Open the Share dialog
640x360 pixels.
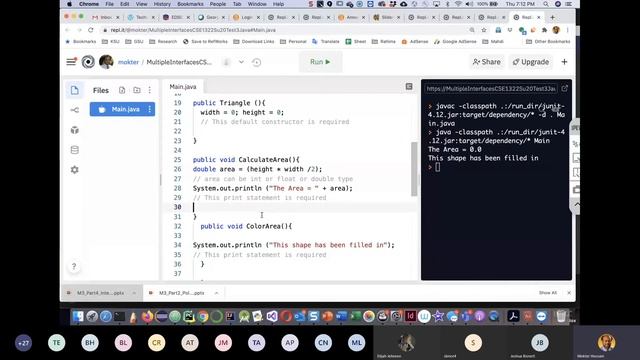486,62
